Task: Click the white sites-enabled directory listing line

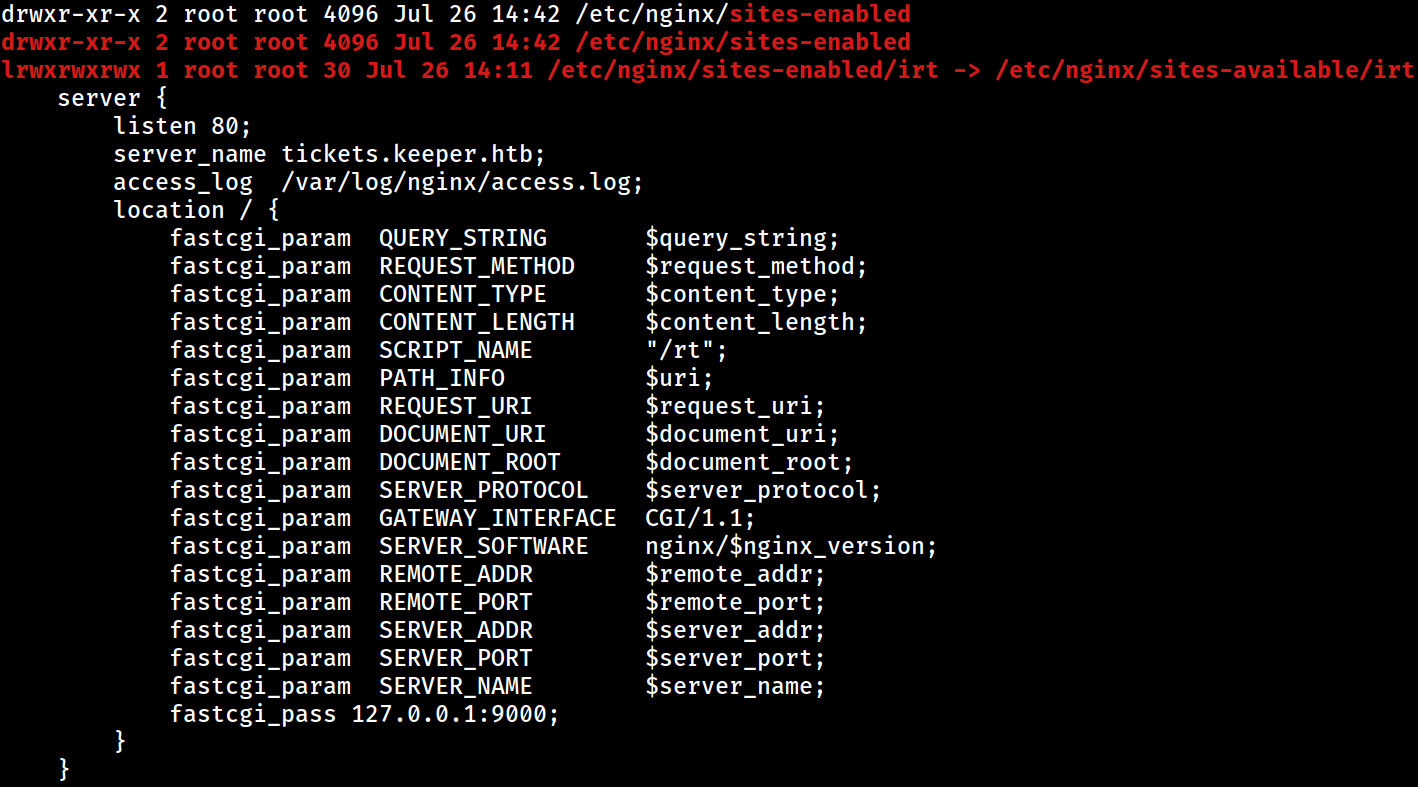Action: pos(456,14)
